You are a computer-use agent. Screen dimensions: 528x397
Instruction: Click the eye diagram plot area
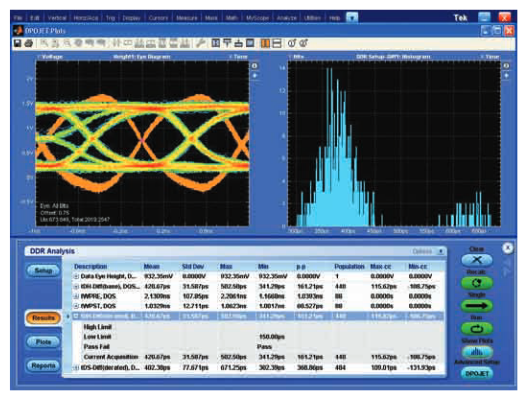click(142, 144)
